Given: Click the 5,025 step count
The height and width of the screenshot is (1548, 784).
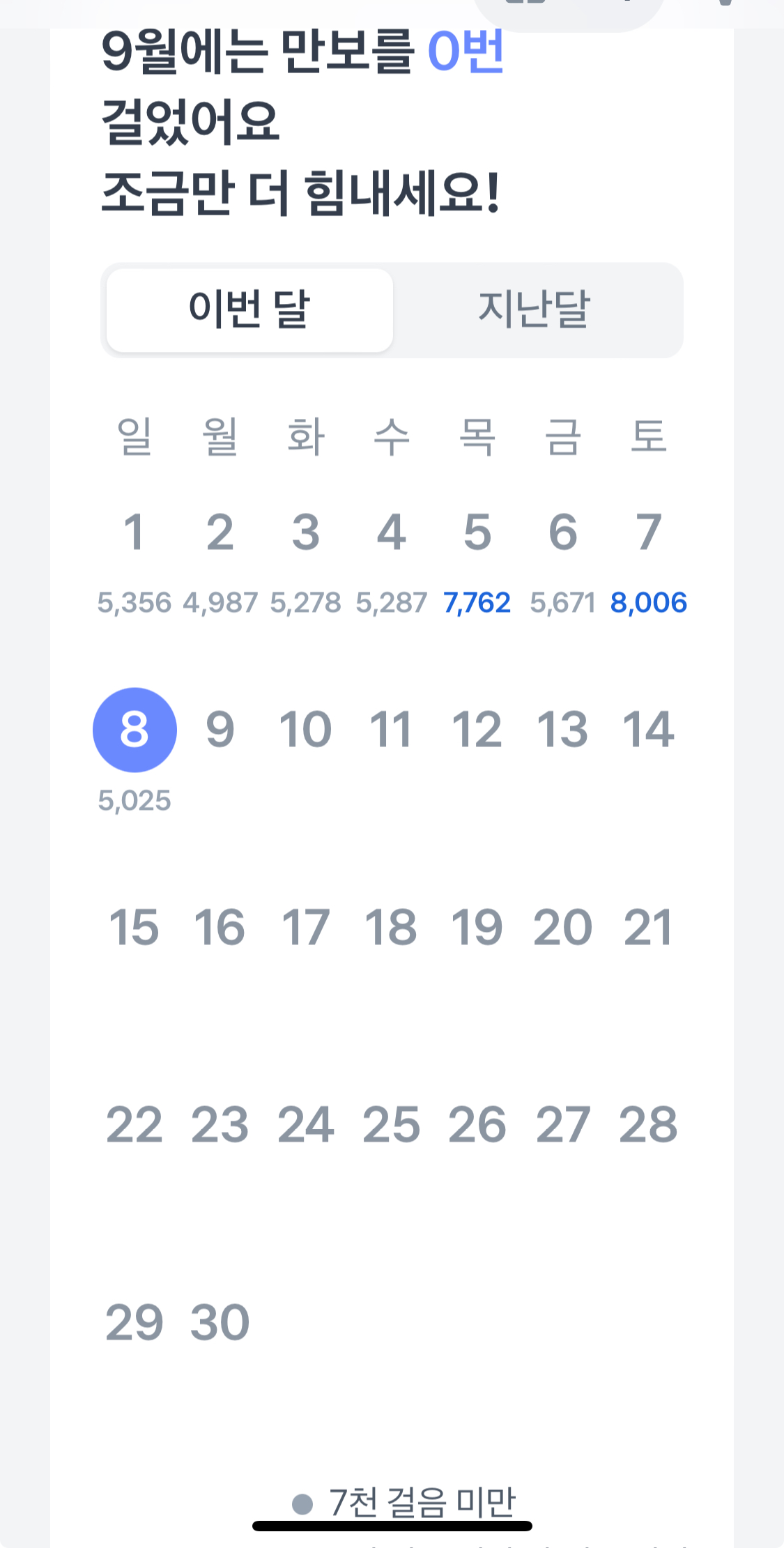Looking at the screenshot, I should coord(134,801).
